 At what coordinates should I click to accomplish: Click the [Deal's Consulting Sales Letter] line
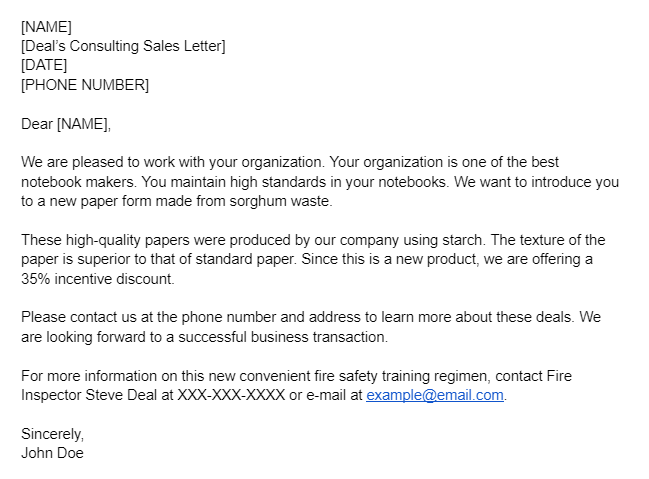tap(123, 46)
